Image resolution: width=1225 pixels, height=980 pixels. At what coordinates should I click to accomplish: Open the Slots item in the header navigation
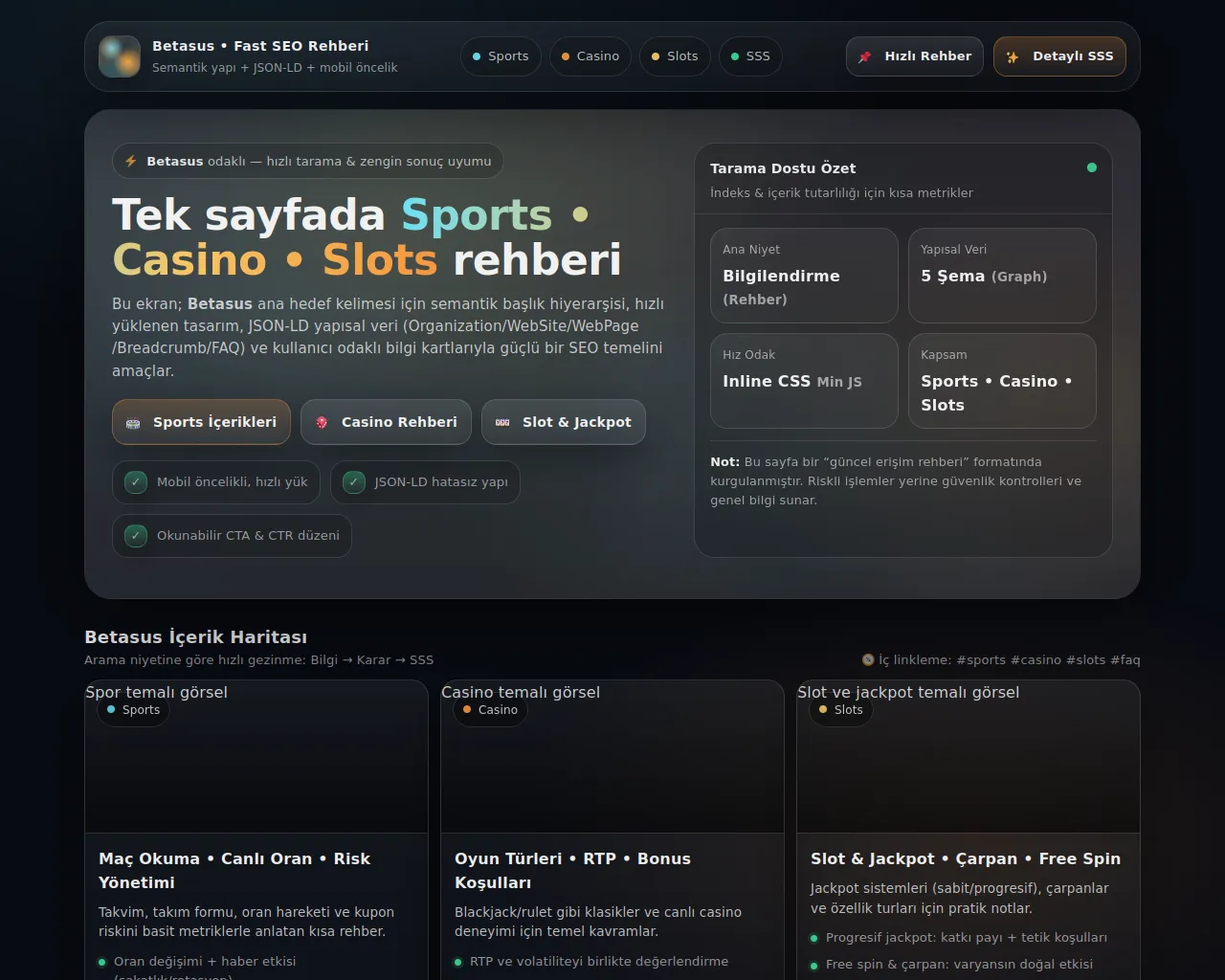[676, 56]
